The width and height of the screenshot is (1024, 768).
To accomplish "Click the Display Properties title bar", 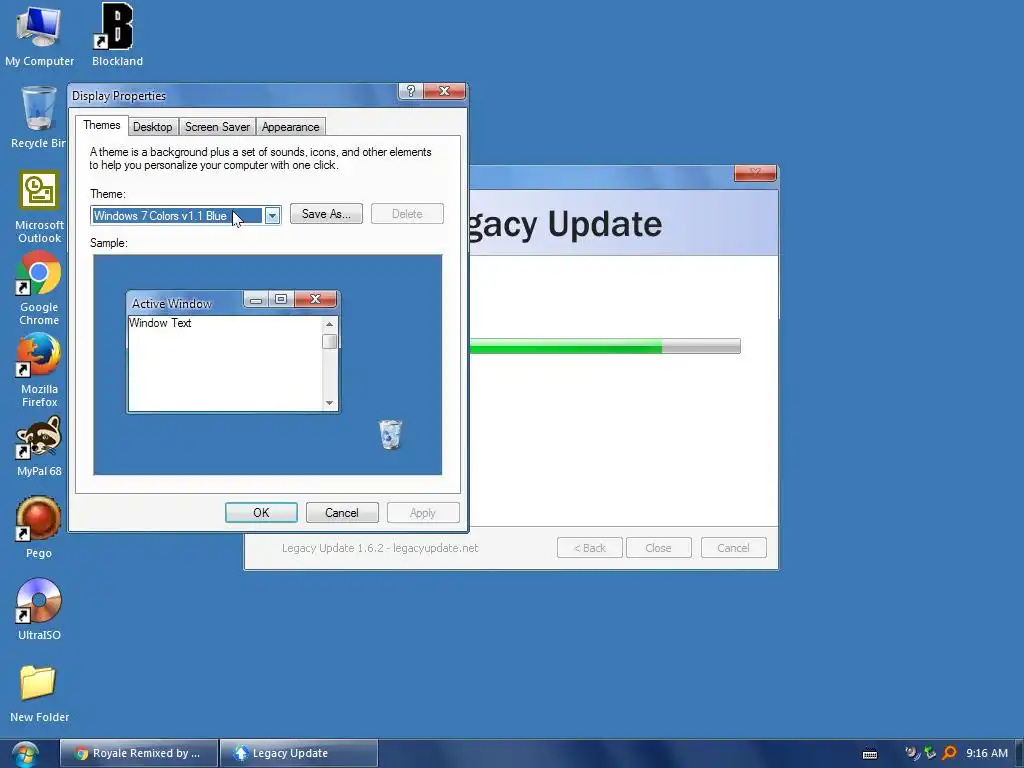I will point(234,95).
